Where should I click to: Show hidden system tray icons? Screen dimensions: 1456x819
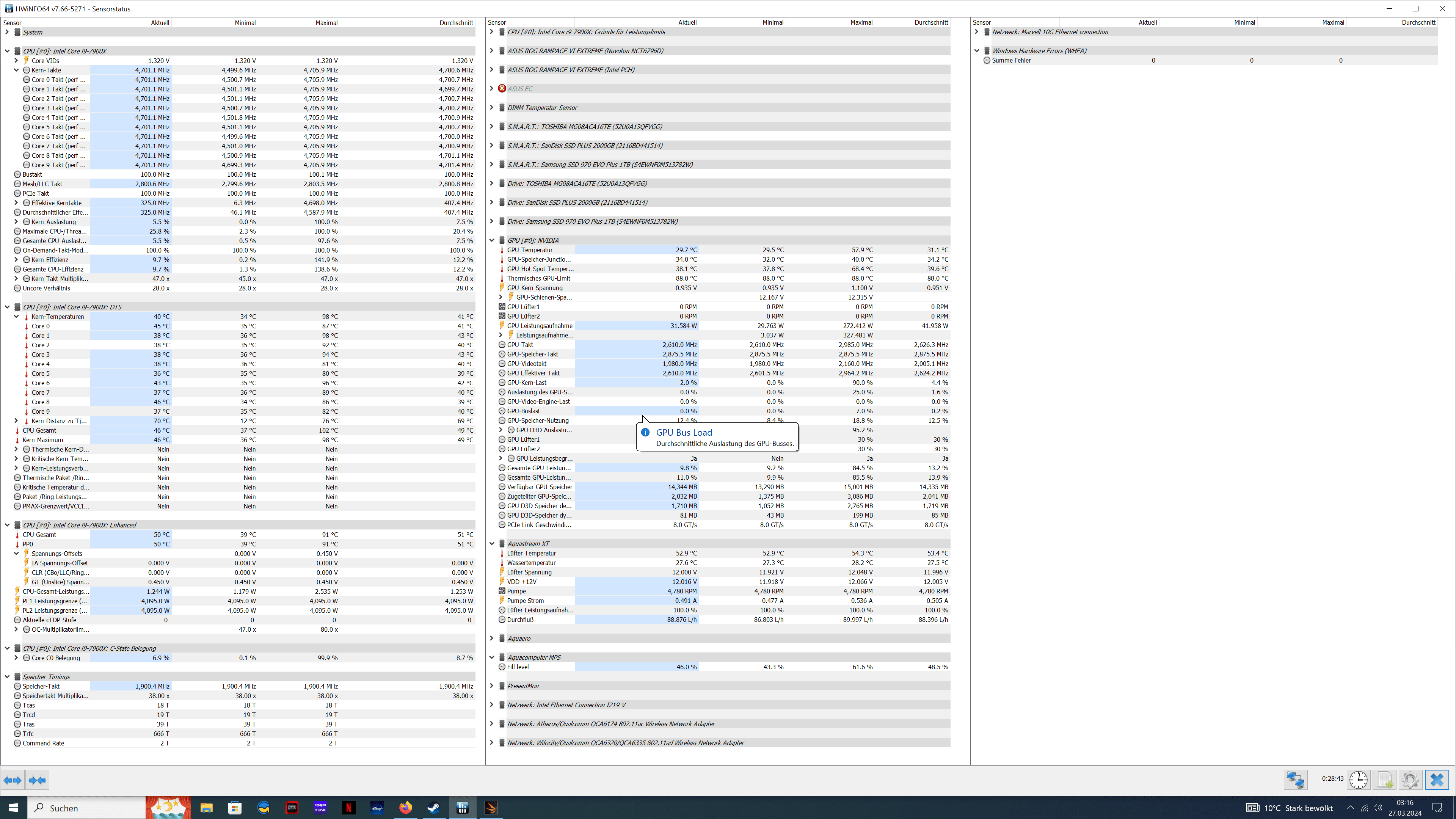[x=1350, y=808]
